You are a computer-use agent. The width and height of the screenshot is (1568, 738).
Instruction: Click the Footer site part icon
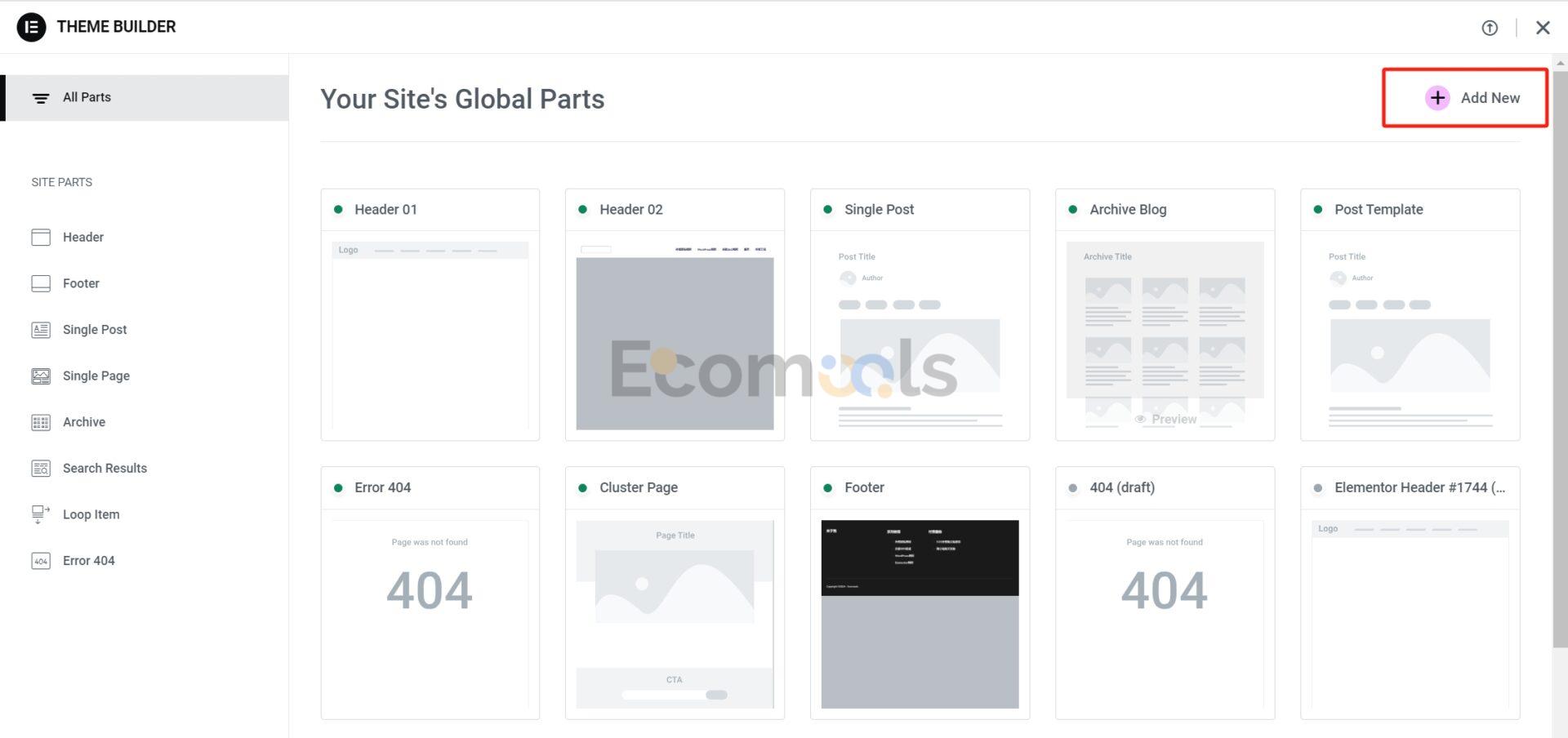click(41, 284)
